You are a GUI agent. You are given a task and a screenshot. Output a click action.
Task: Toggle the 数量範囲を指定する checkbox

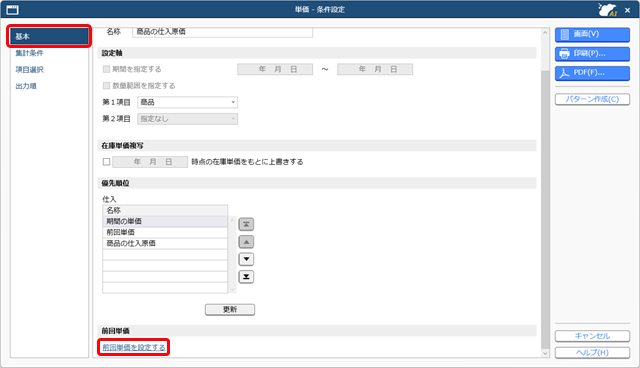point(107,85)
